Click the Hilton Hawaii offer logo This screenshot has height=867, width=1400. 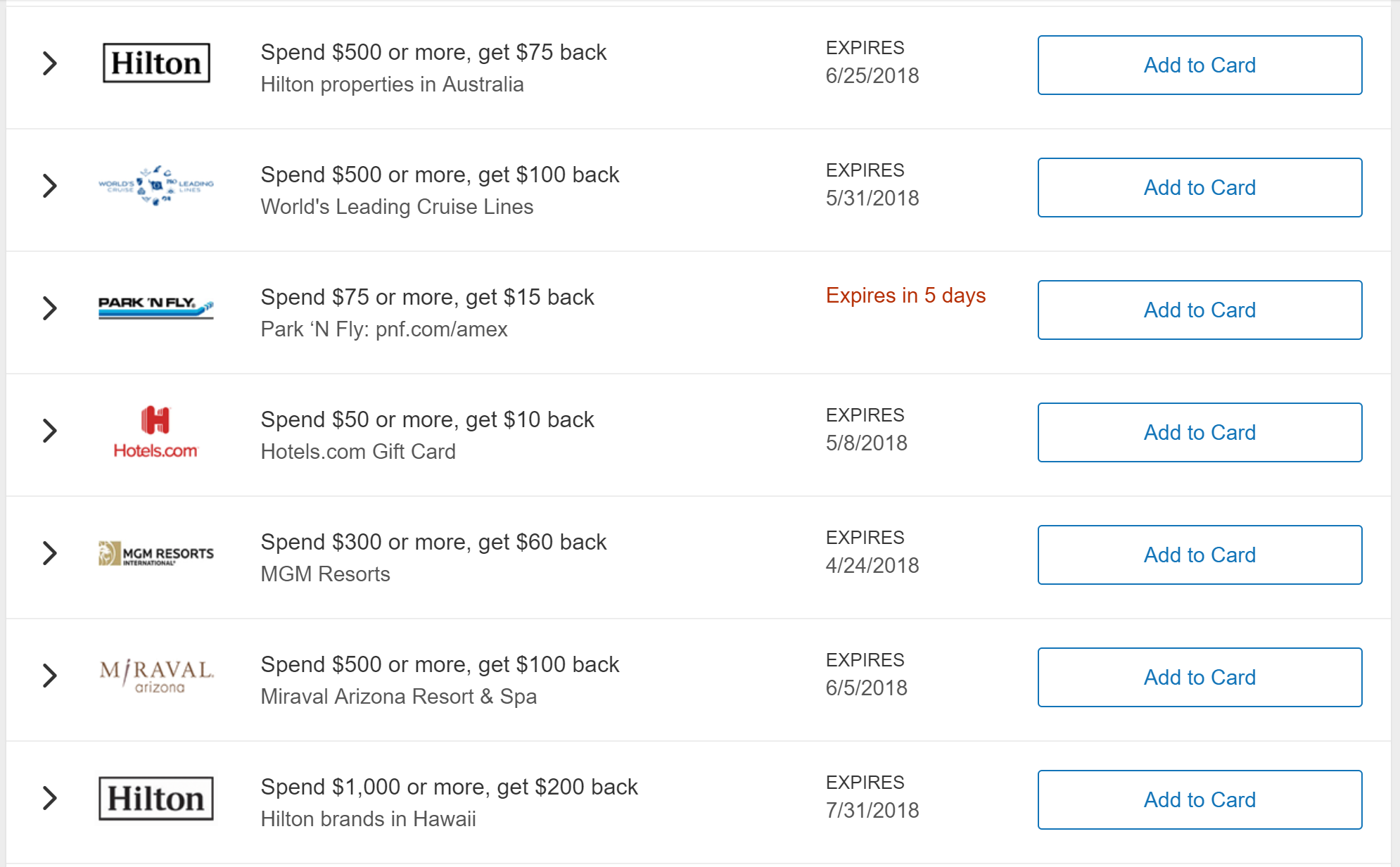(156, 799)
